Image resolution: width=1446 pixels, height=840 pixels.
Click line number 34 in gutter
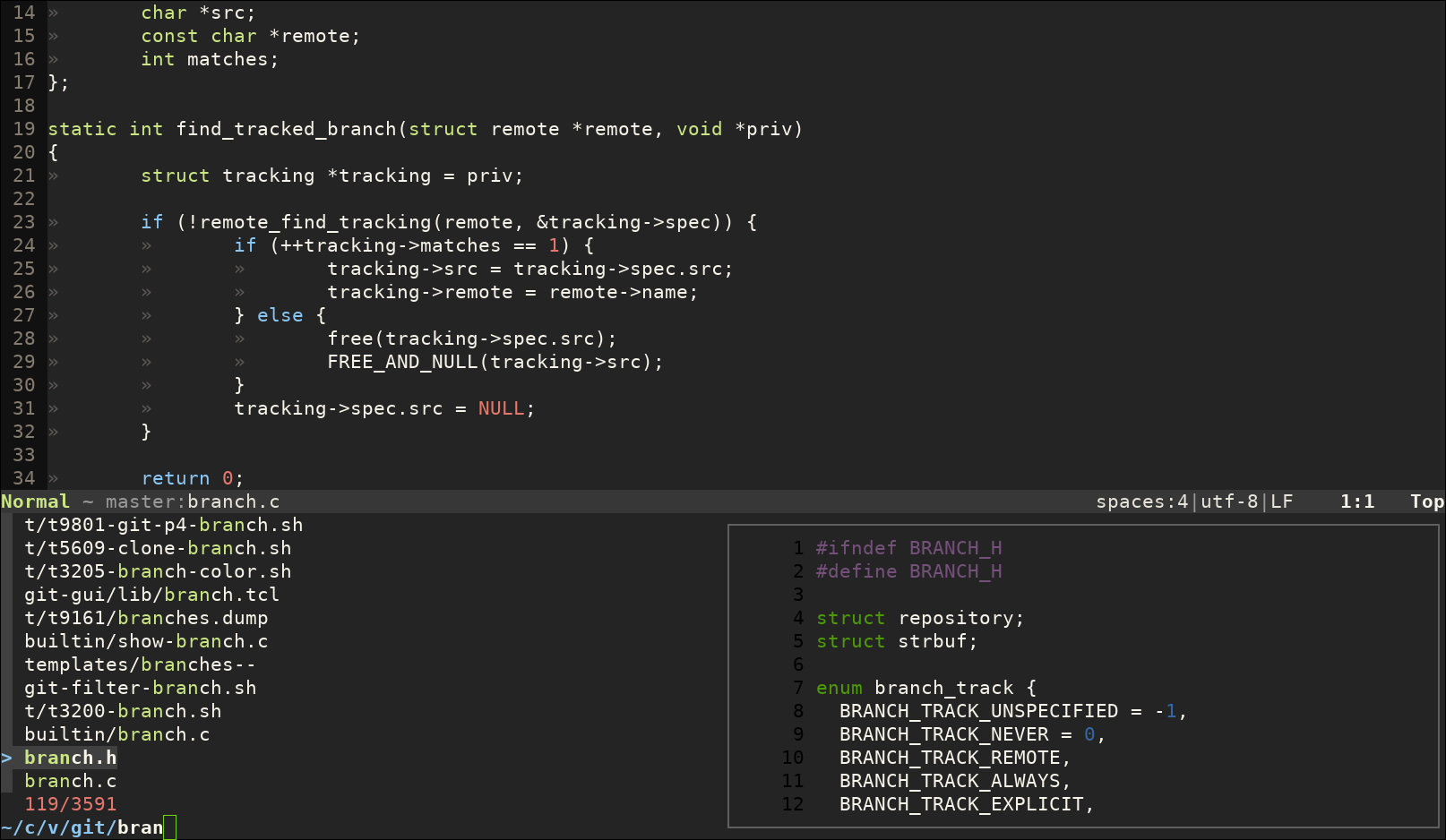click(x=24, y=478)
